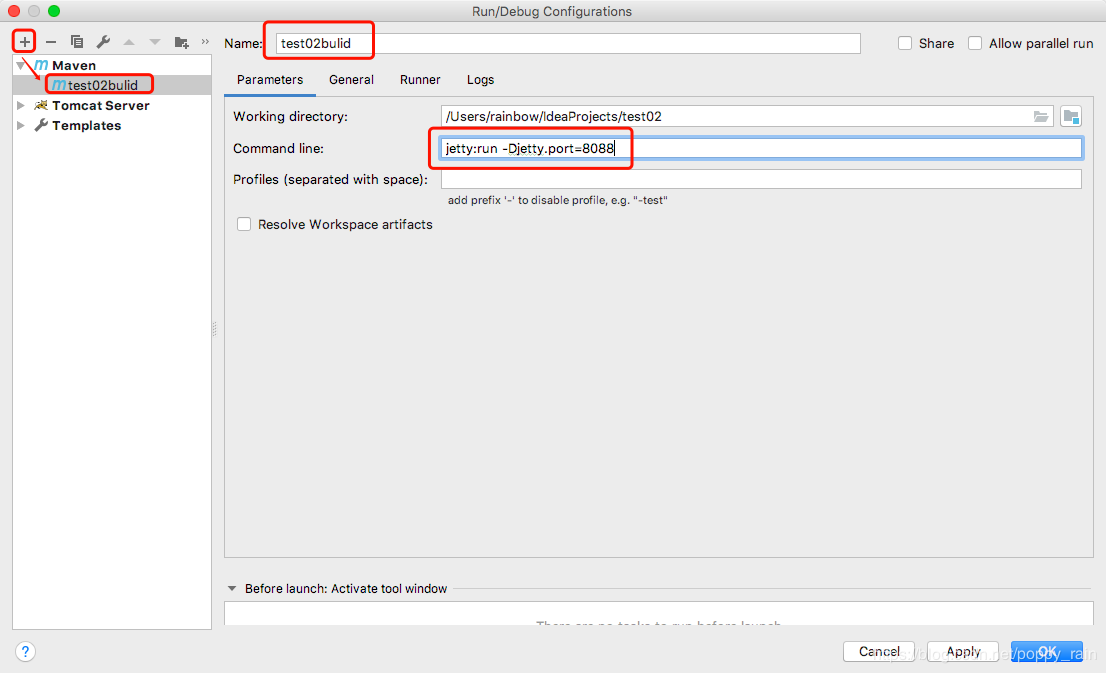Open the Logs tab
This screenshot has height=673, width=1106.
click(x=480, y=80)
